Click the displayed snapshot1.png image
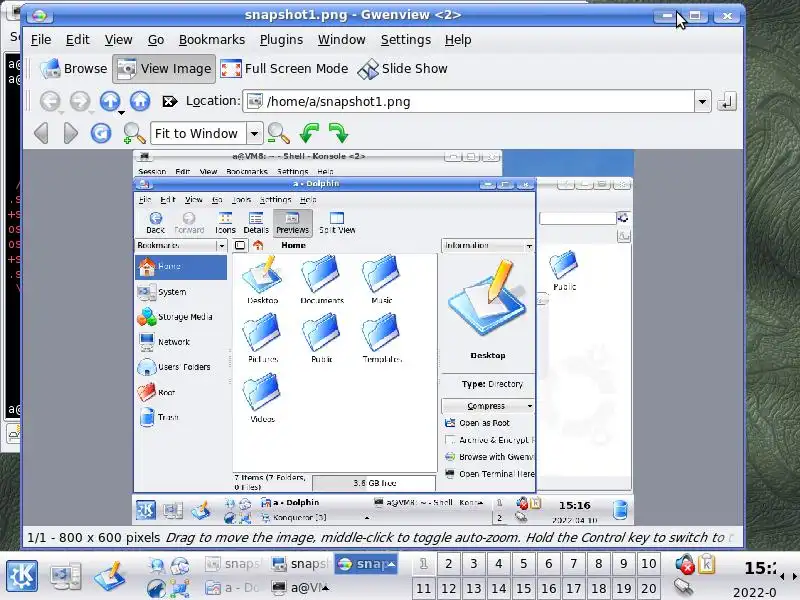800x600 pixels. click(x=383, y=337)
